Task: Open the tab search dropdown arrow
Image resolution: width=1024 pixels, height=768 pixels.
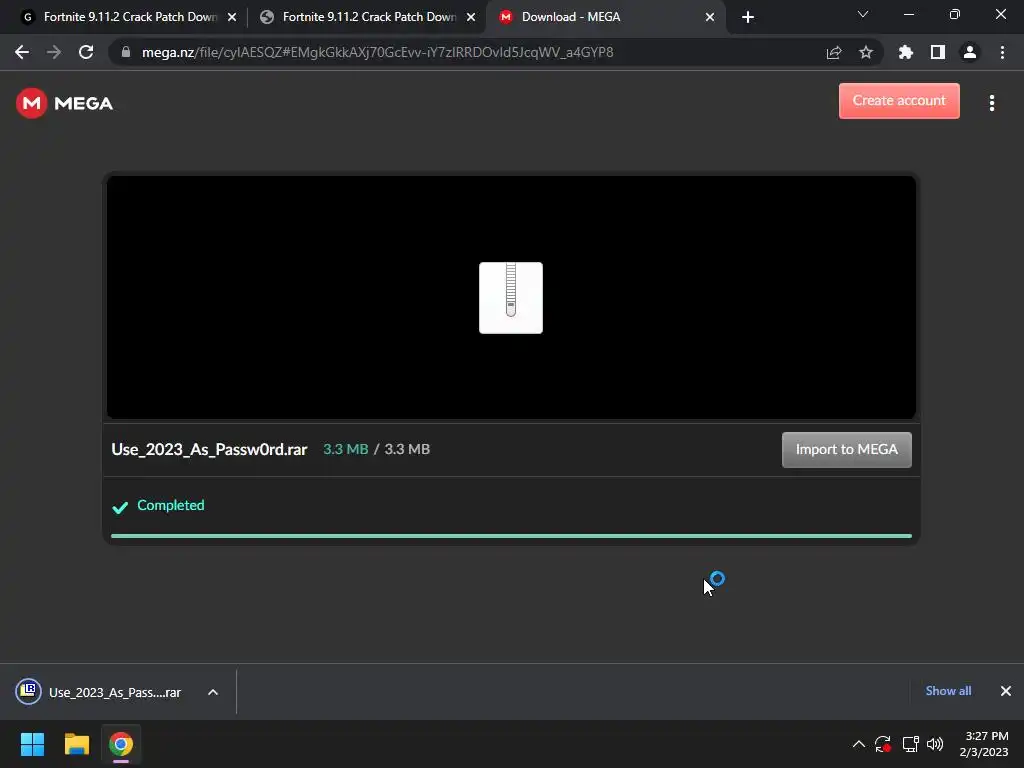Action: tap(863, 14)
